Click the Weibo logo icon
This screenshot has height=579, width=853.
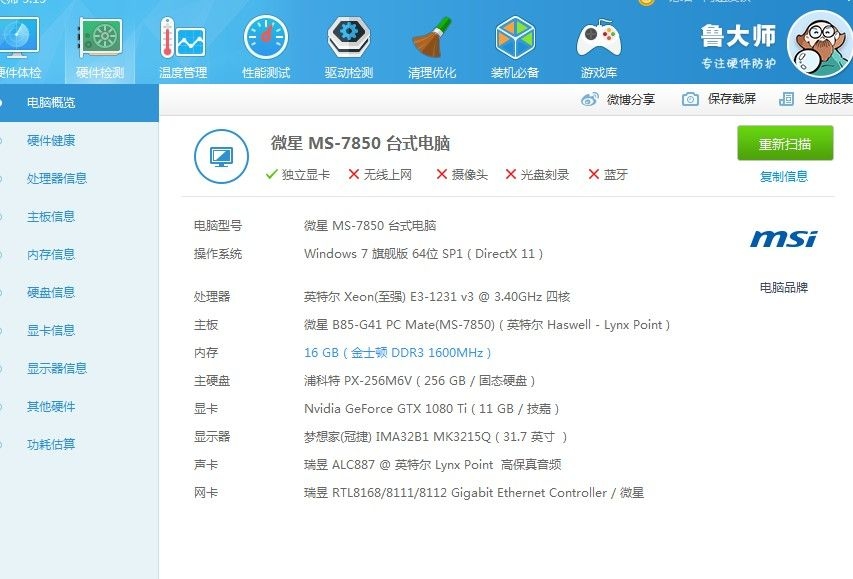click(590, 100)
